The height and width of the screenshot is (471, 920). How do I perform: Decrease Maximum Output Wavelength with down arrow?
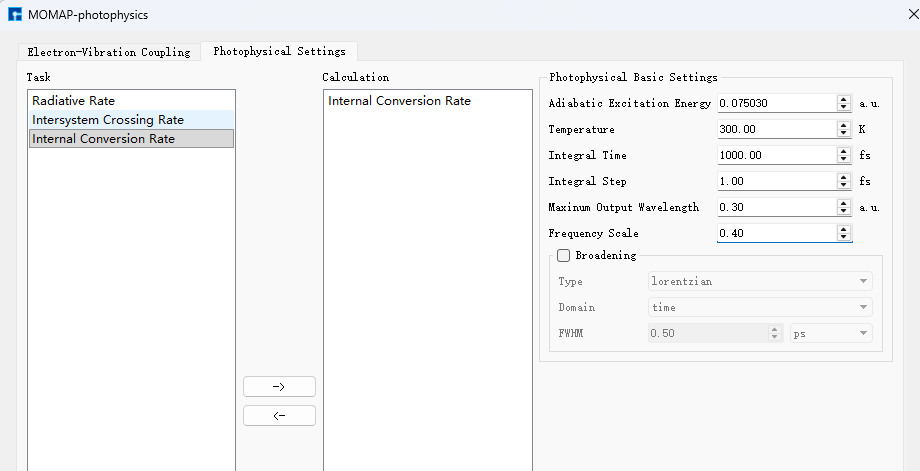click(844, 212)
